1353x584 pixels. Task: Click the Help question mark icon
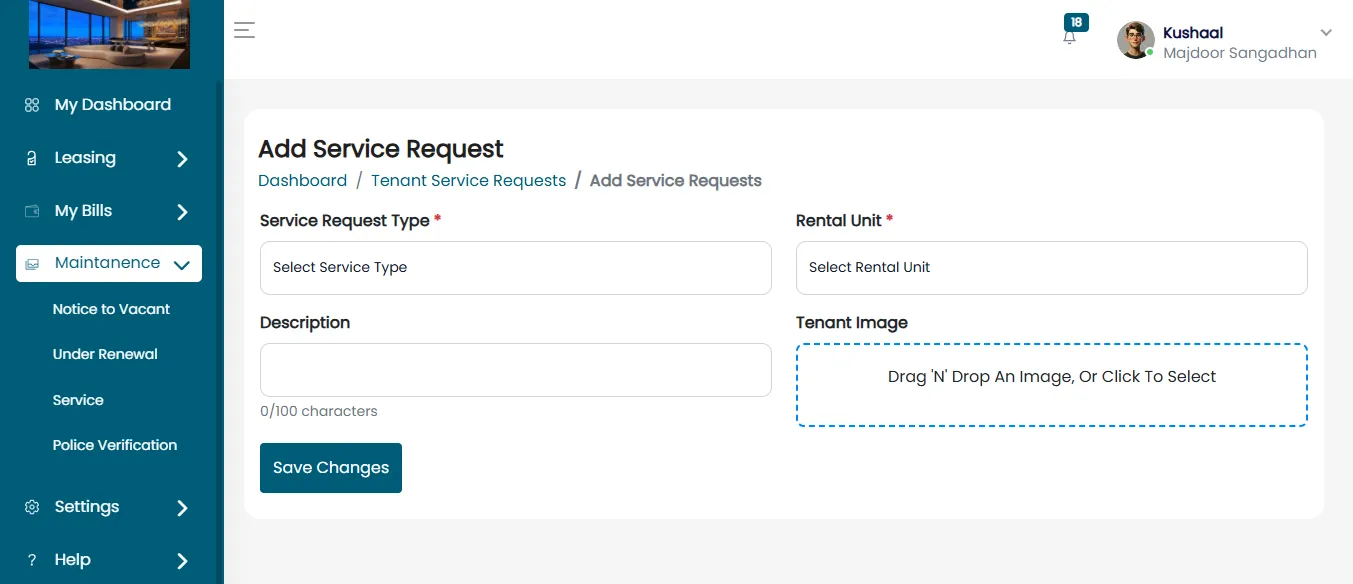coord(32,560)
